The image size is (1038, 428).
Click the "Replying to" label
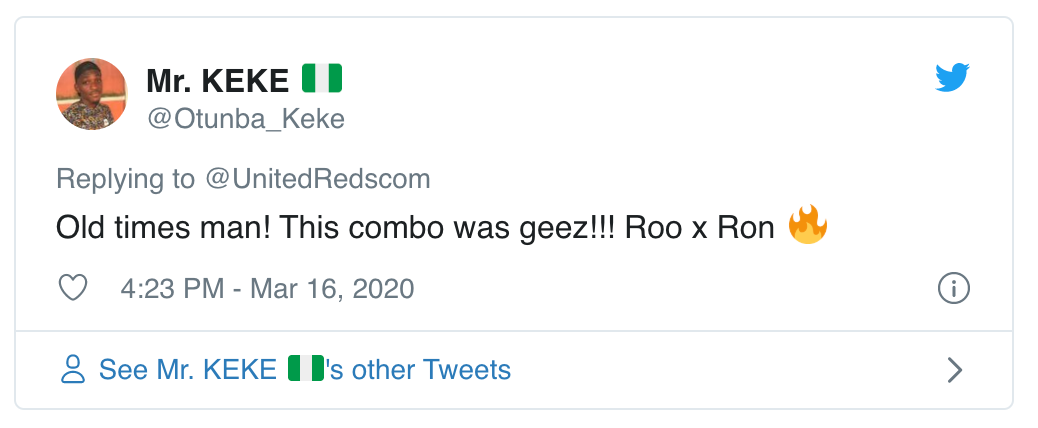point(126,179)
